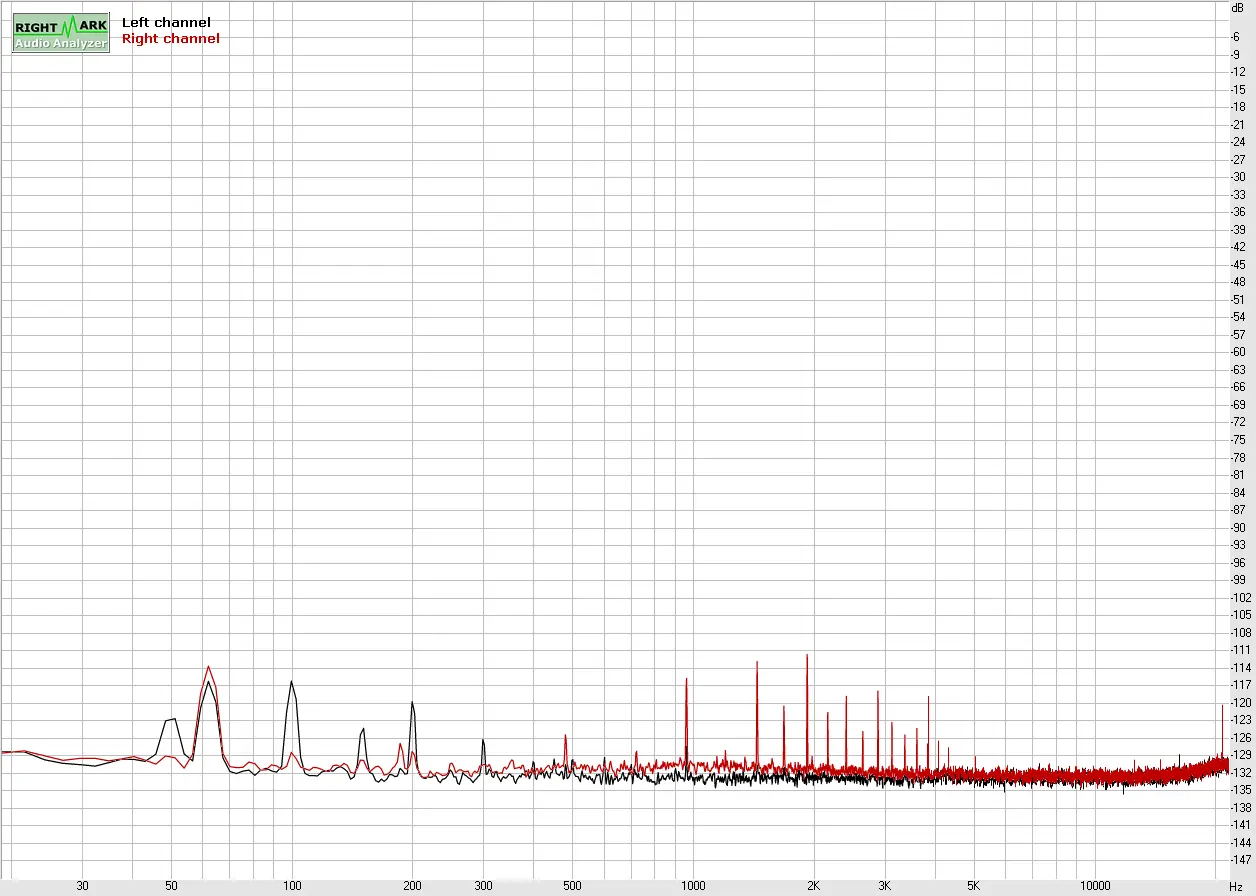Image resolution: width=1256 pixels, height=896 pixels.
Task: Click the 100 frequency axis label
Action: pyautogui.click(x=292, y=886)
